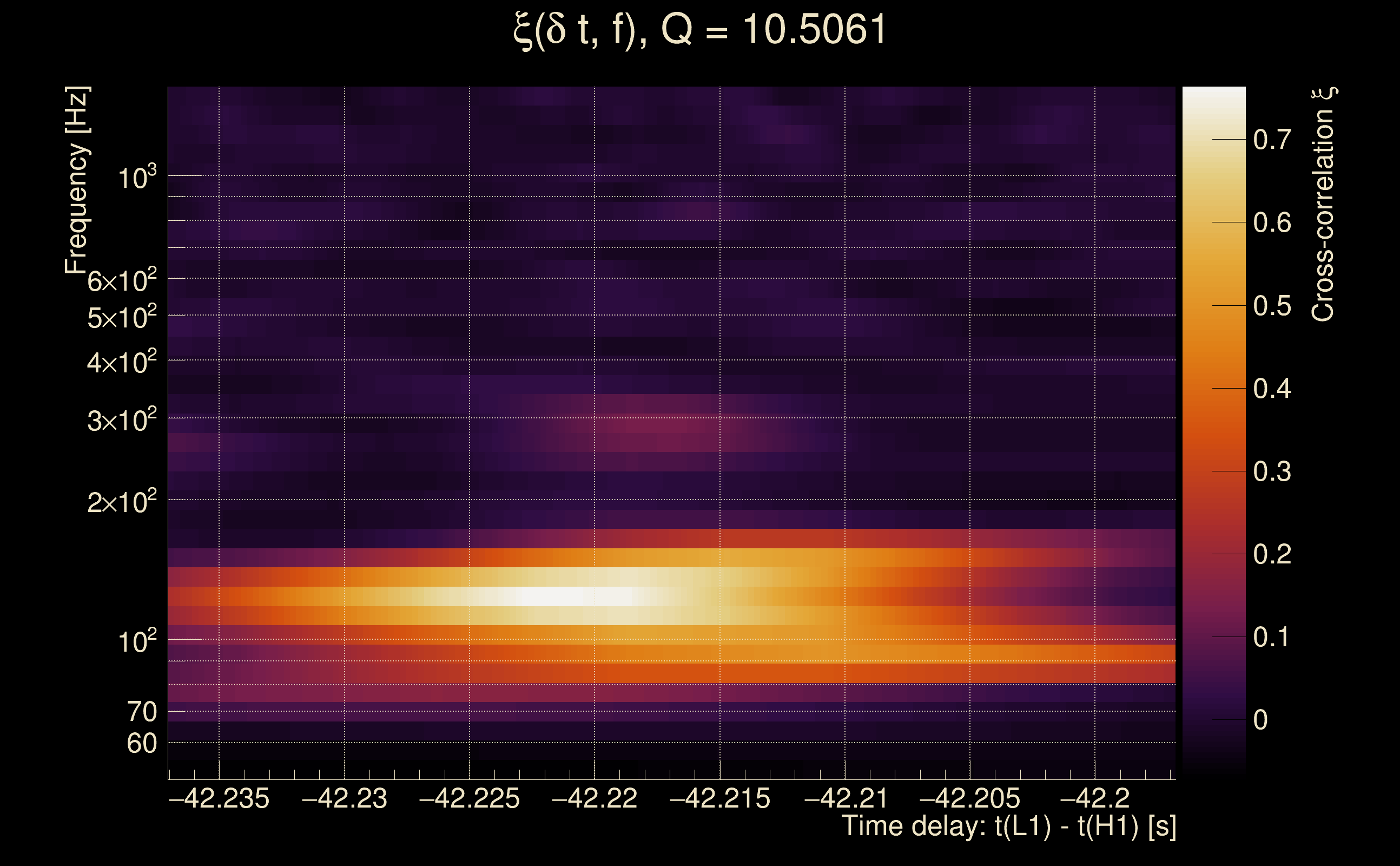Click the Frequency [Hz] y-axis label
Screen dimensions: 1400x866
[x=77, y=180]
